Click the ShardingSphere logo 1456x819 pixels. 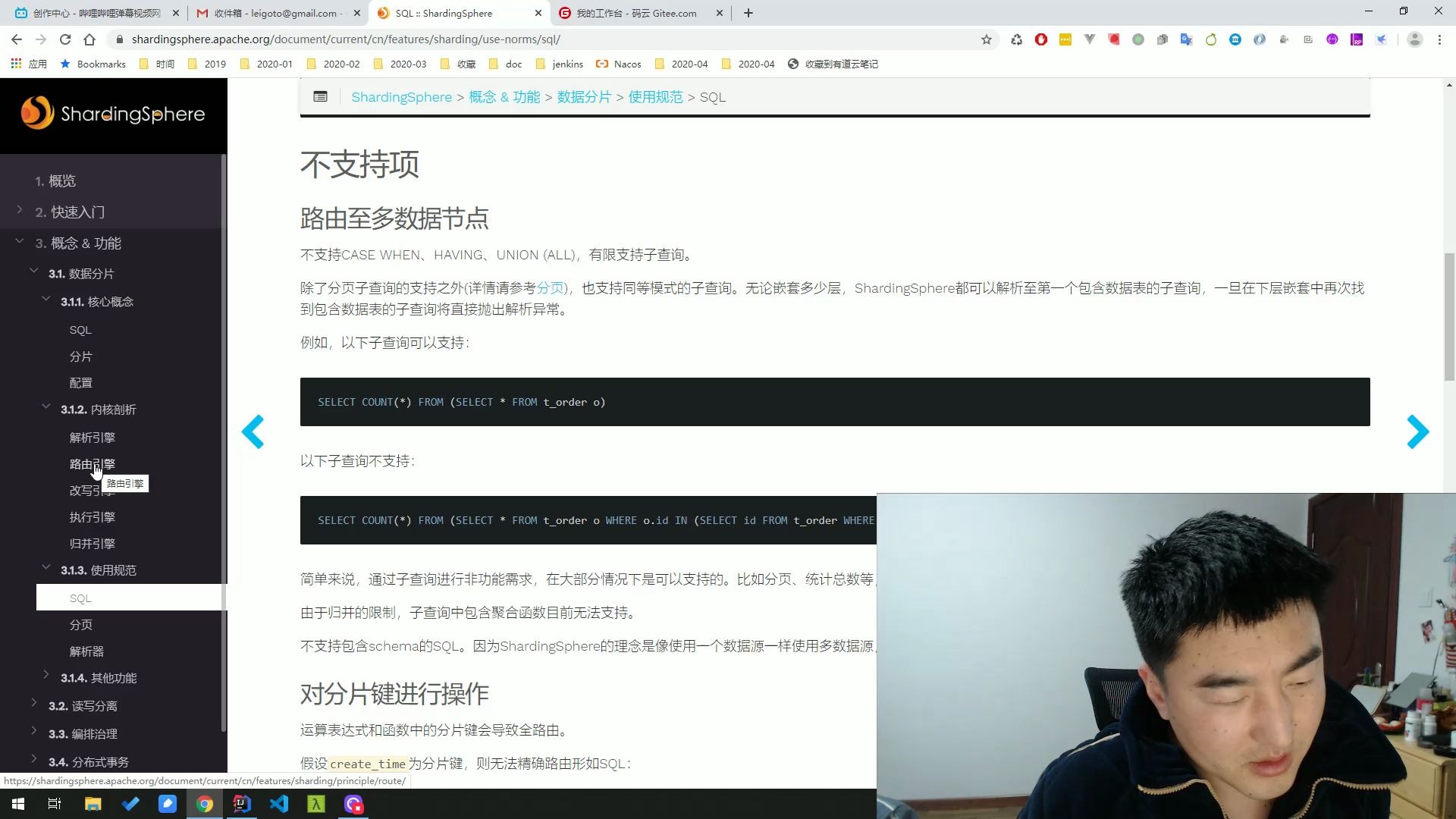click(x=113, y=114)
